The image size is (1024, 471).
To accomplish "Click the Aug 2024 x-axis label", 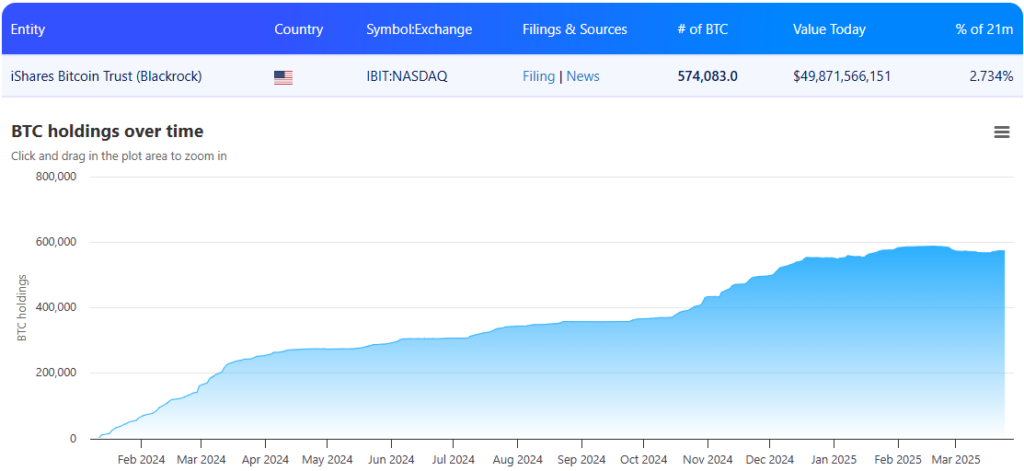I will point(515,459).
